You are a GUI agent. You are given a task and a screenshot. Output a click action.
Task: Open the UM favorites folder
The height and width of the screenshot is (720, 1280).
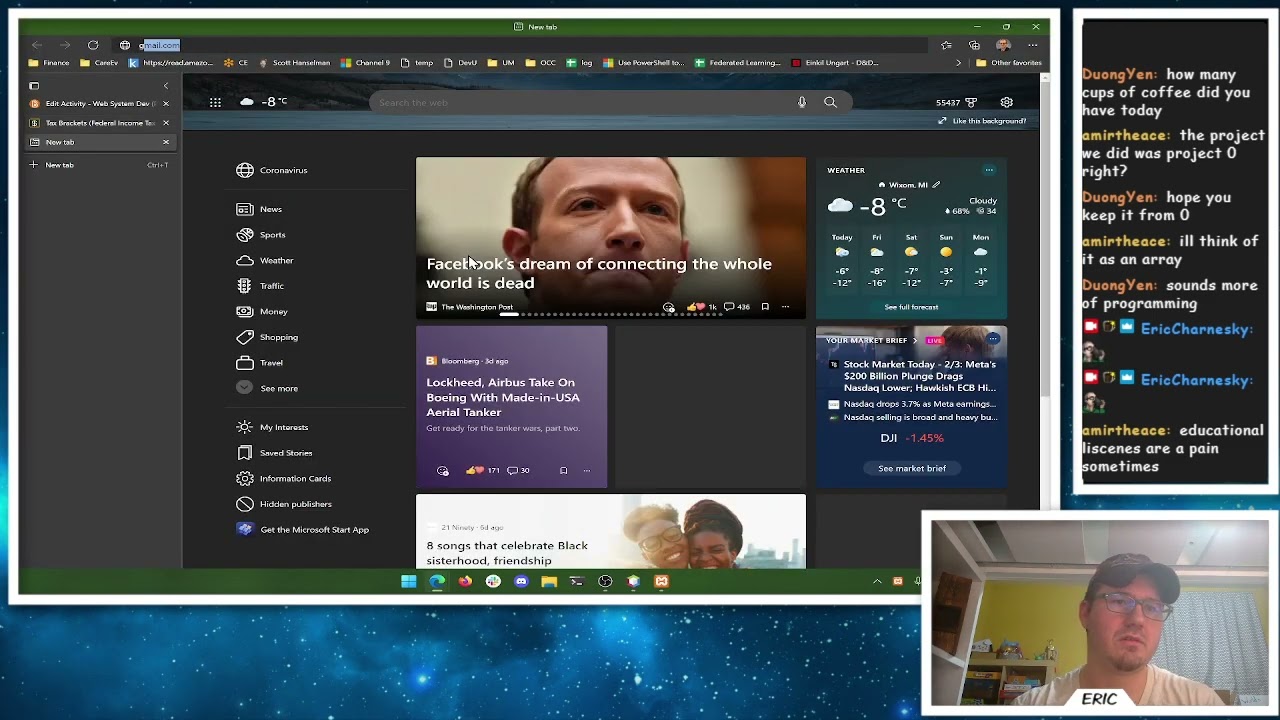coord(501,63)
